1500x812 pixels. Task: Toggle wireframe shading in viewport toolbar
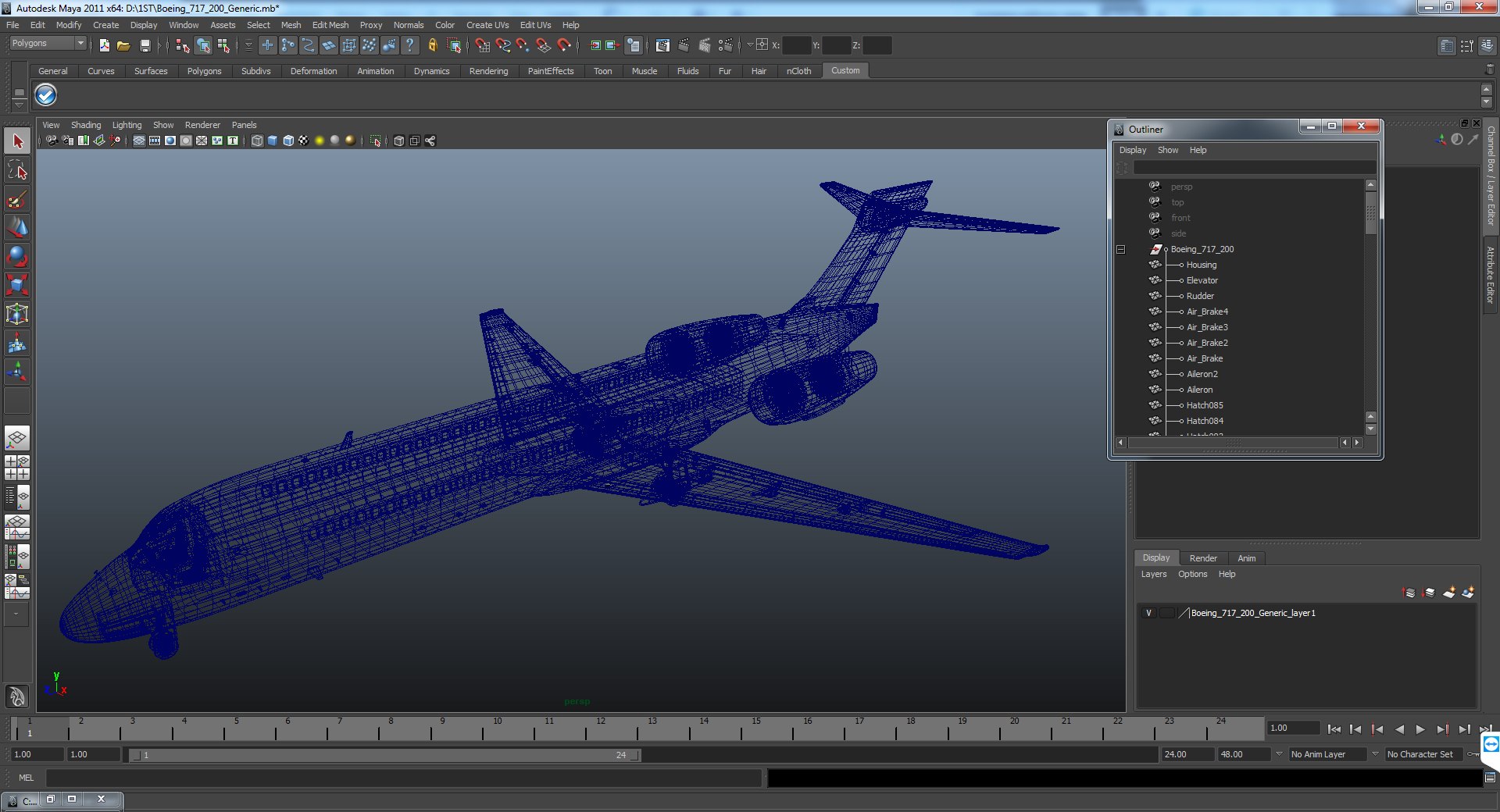[257, 141]
